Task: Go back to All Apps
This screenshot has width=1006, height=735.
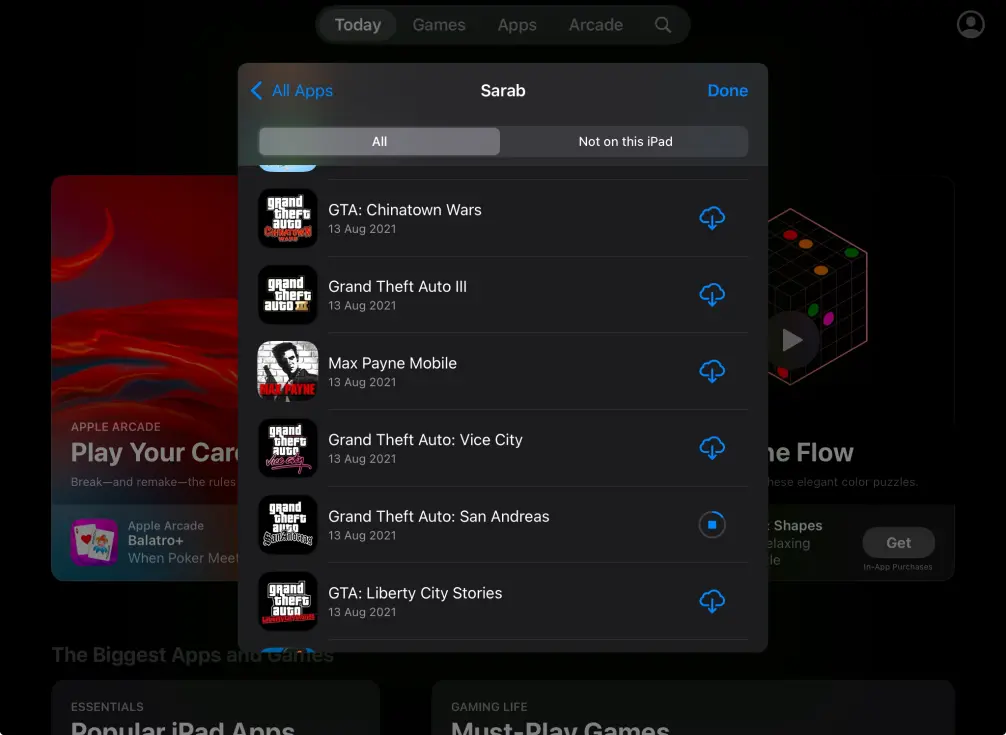Action: (x=292, y=90)
